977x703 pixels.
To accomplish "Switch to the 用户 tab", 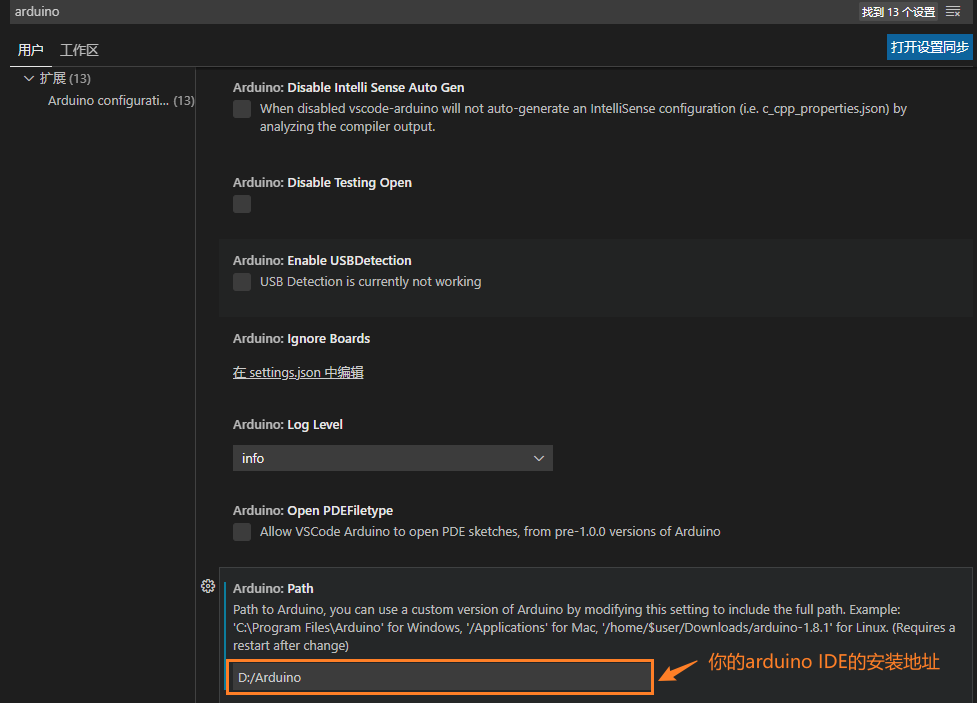I will pyautogui.click(x=31, y=50).
